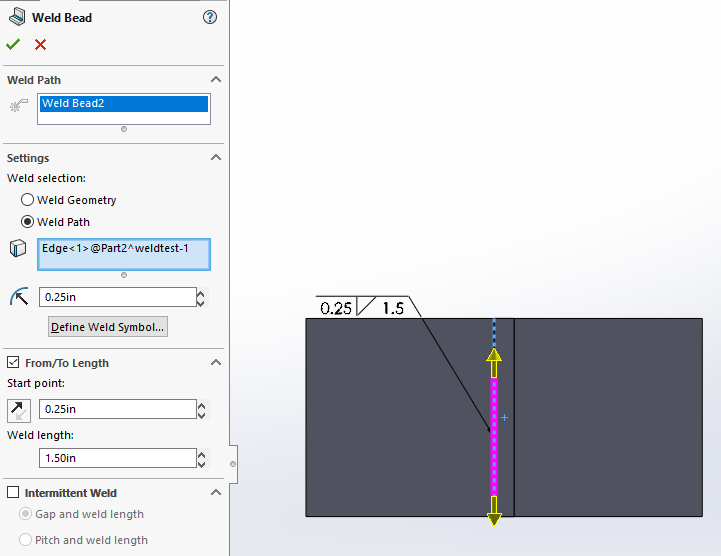The height and width of the screenshot is (556, 721).
Task: Click the bead size radius icon
Action: click(19, 297)
